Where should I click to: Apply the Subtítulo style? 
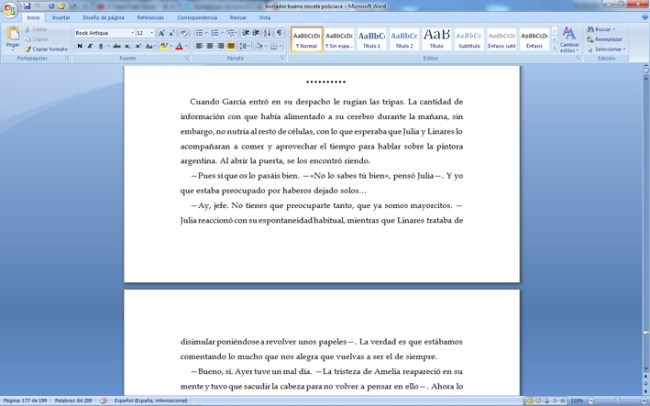(469, 40)
